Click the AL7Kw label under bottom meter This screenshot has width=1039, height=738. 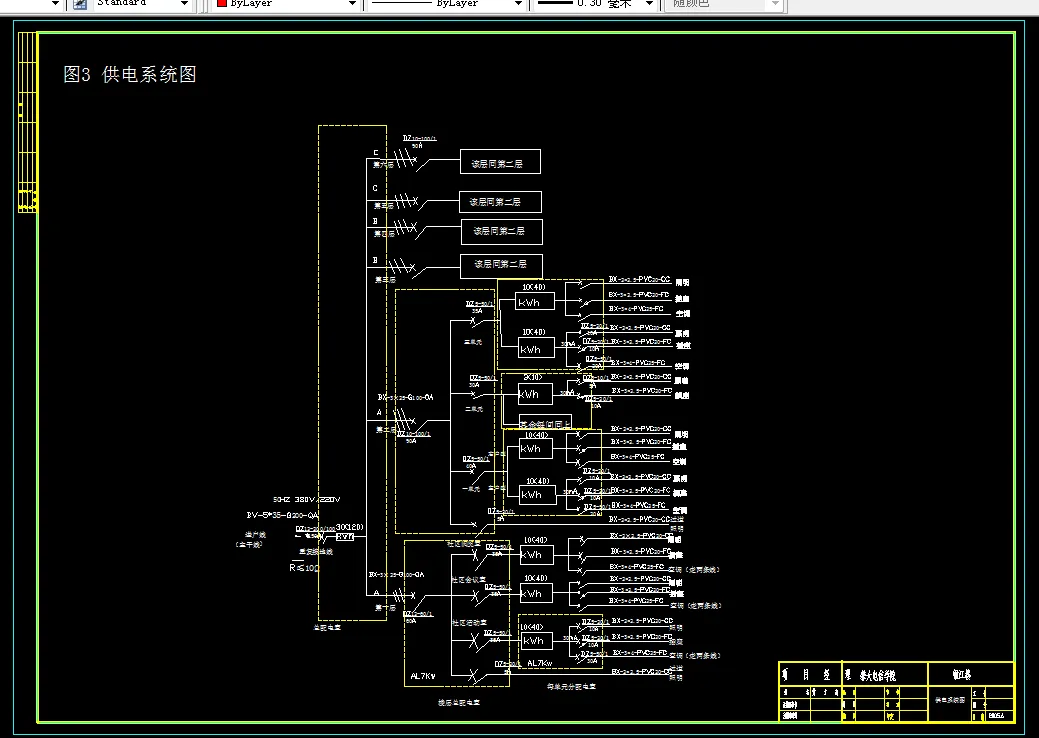click(540, 663)
